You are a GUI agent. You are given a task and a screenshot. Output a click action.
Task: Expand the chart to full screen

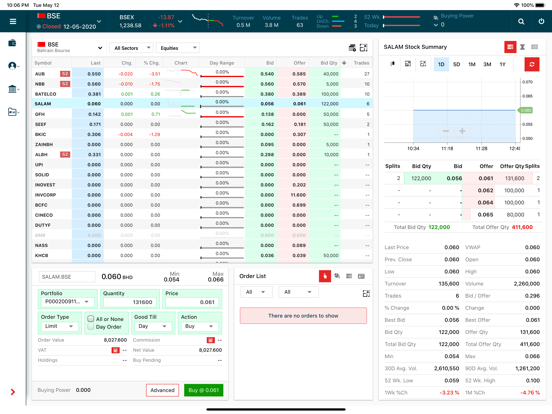423,64
